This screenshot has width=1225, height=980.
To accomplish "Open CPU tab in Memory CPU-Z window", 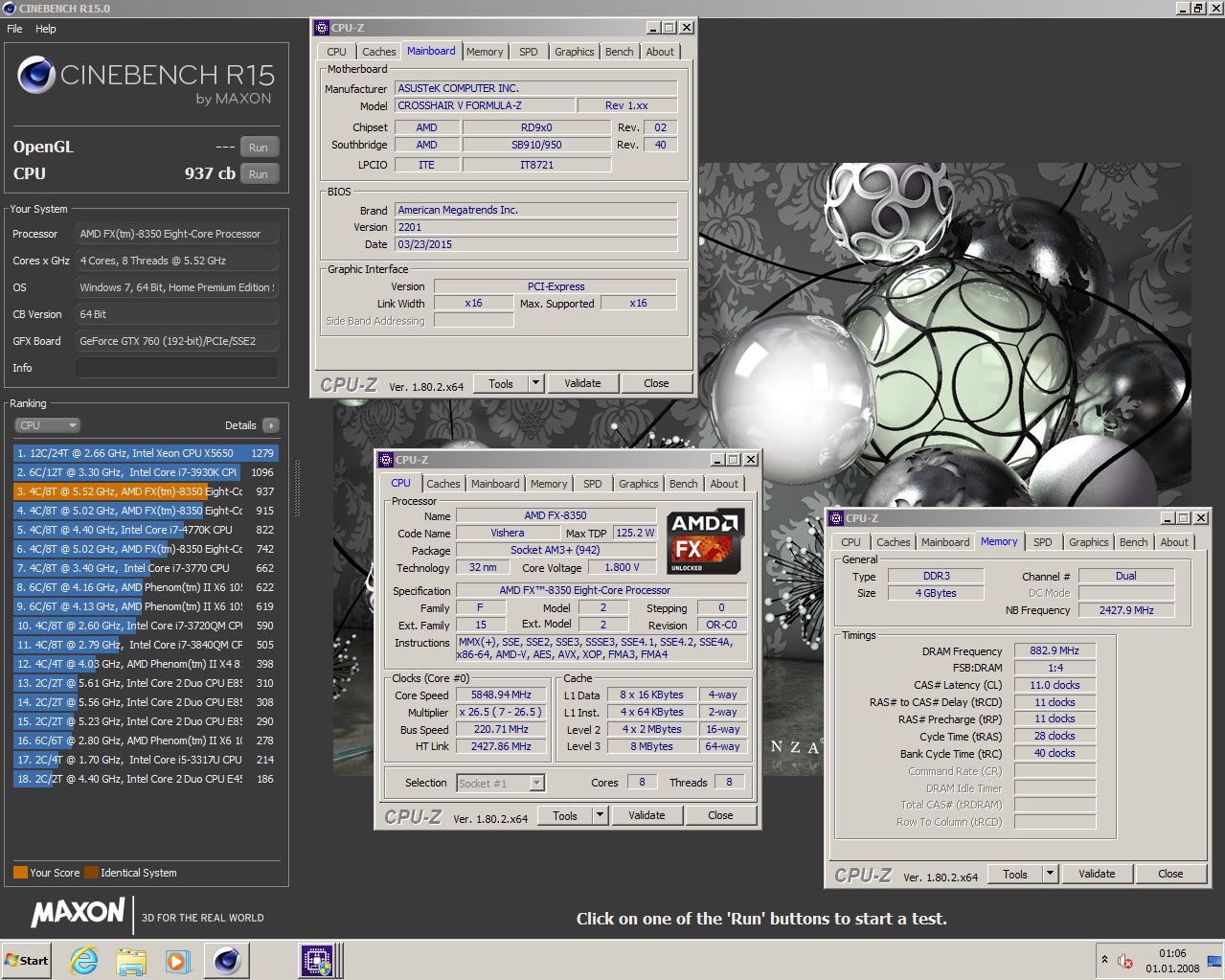I will [851, 542].
